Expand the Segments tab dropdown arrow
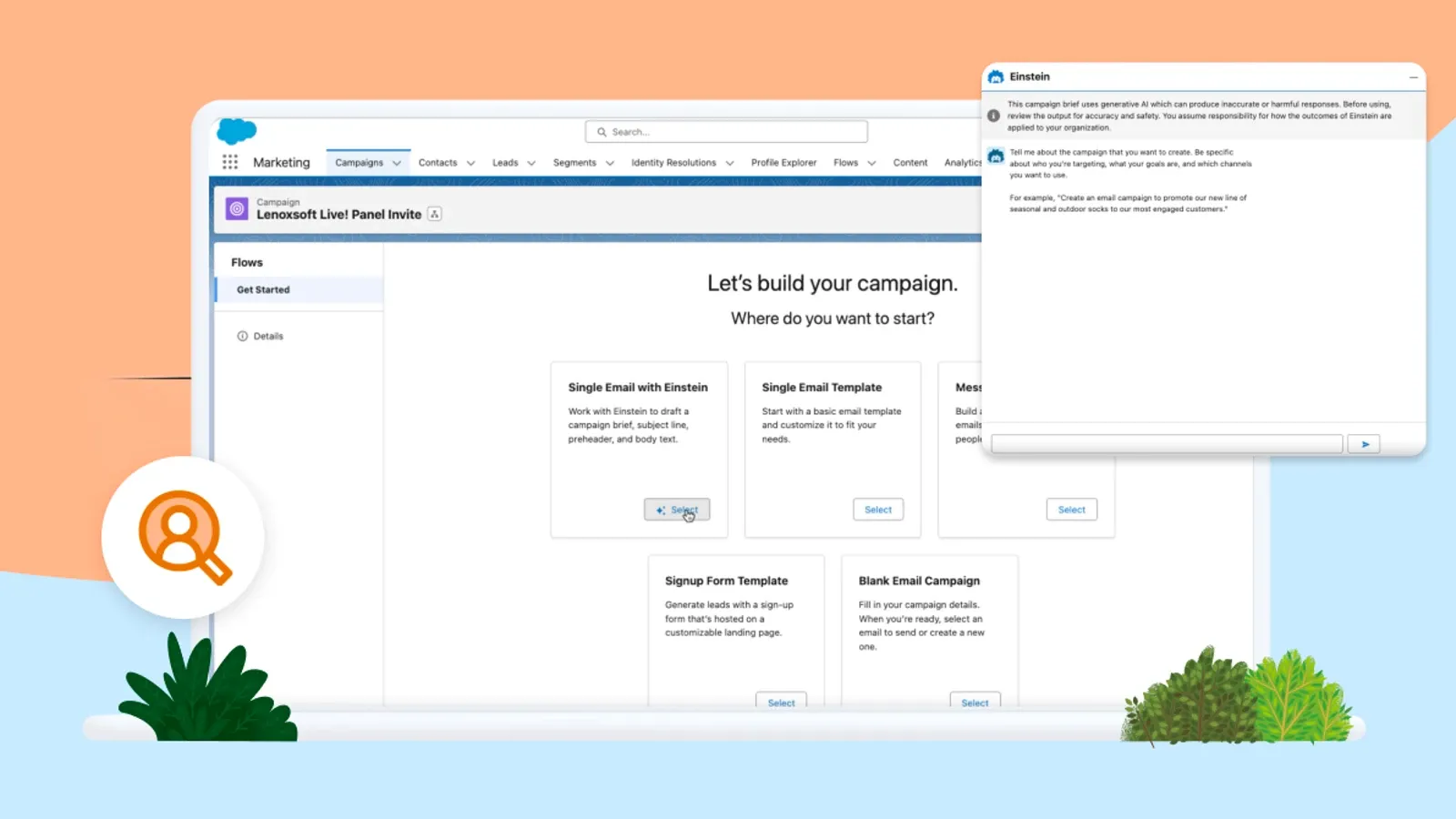1456x819 pixels. [610, 163]
